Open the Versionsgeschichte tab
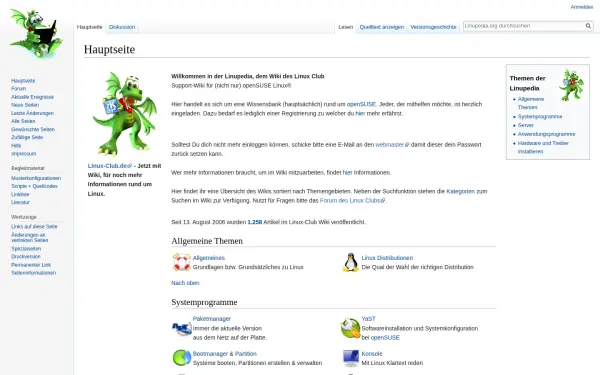 (433, 27)
